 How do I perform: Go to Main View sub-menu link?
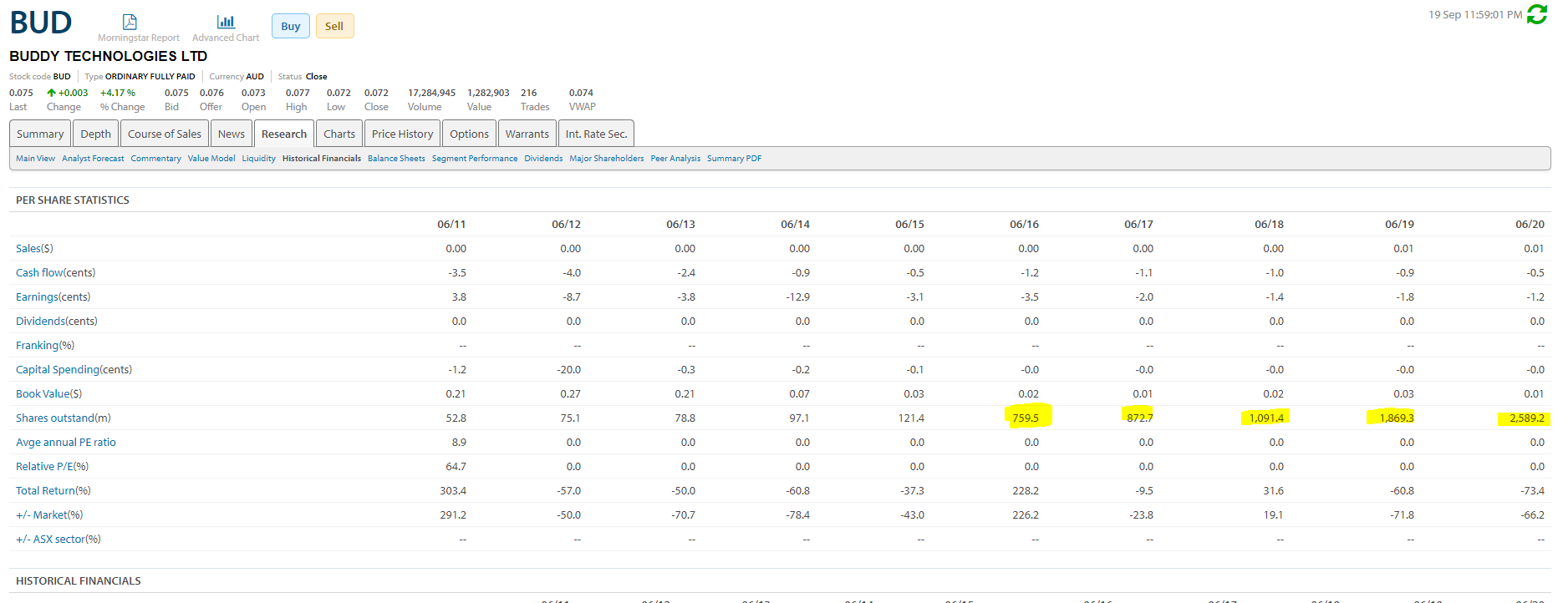tap(35, 158)
